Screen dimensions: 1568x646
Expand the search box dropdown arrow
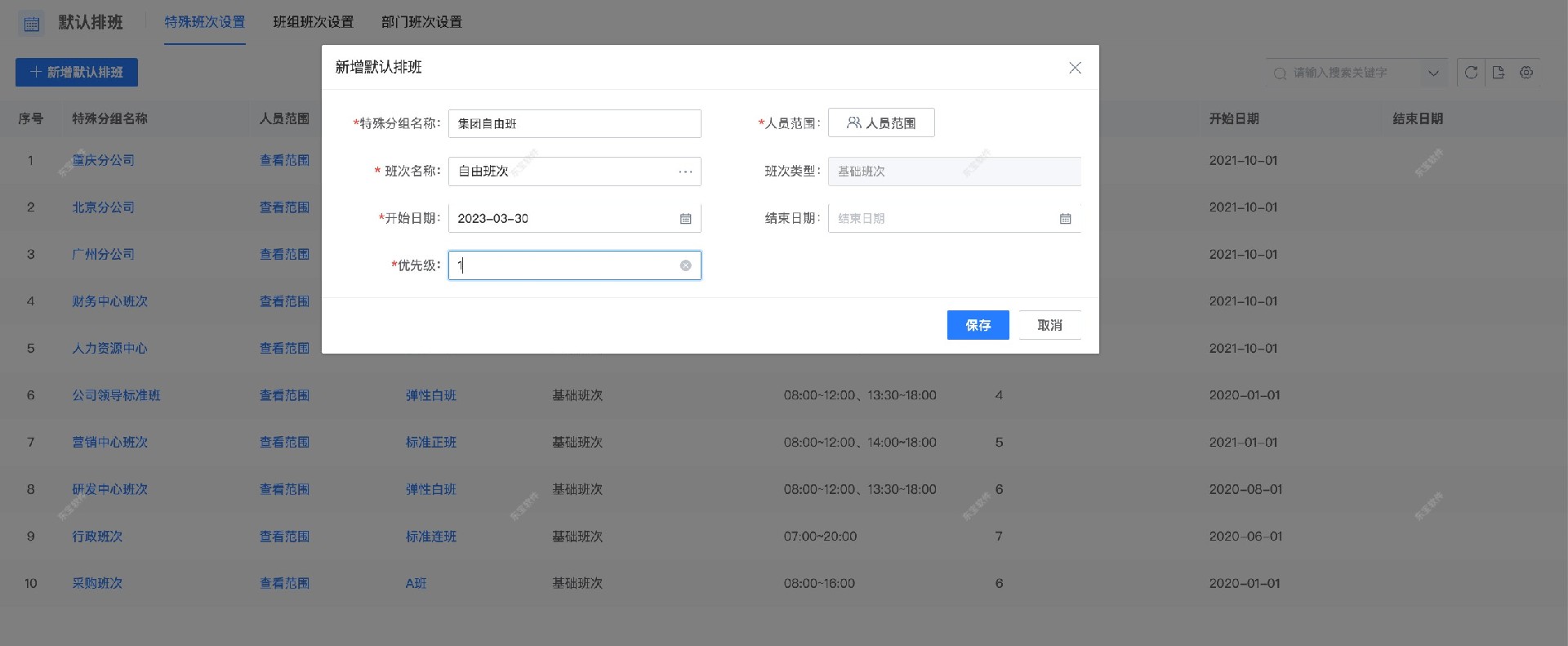(x=1433, y=74)
